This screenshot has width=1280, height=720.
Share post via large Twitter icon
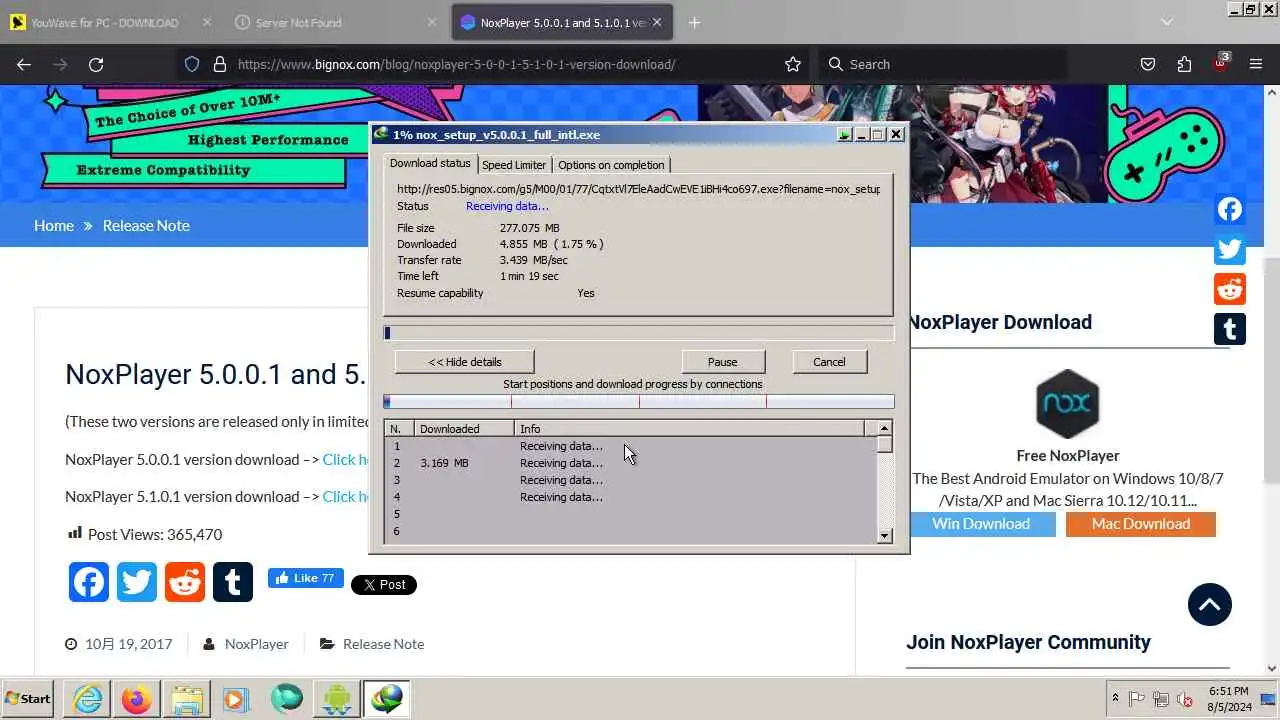[x=137, y=582]
